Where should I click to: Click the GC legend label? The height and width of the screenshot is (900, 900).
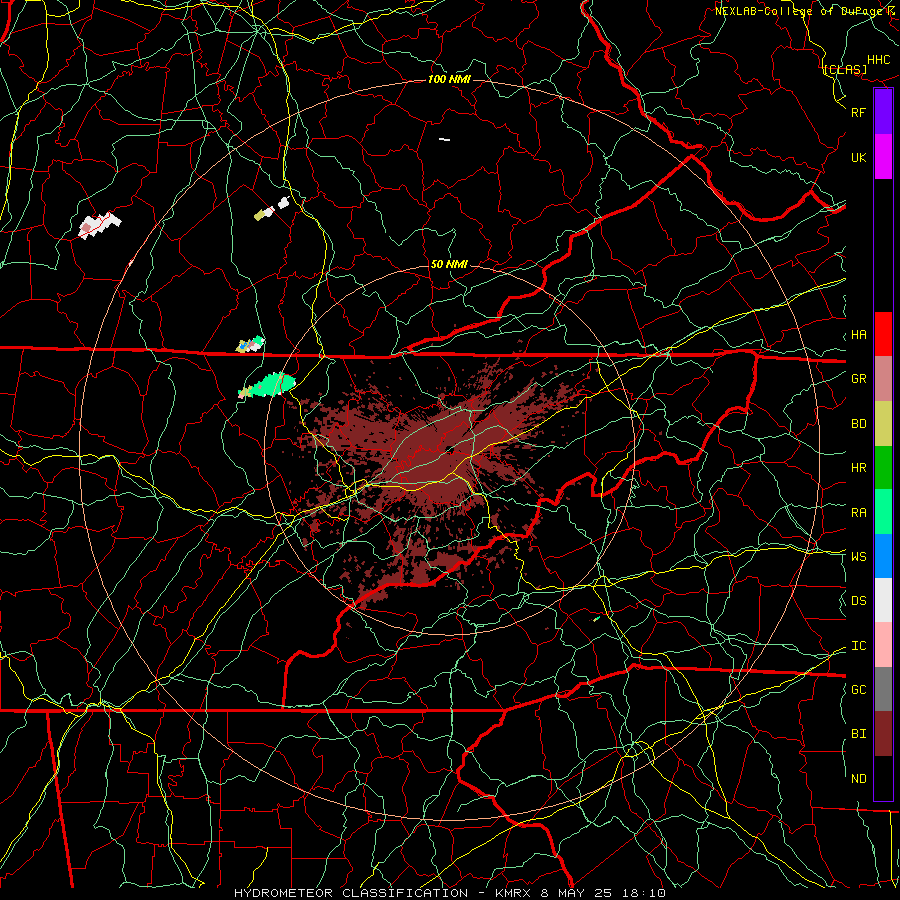tap(859, 689)
